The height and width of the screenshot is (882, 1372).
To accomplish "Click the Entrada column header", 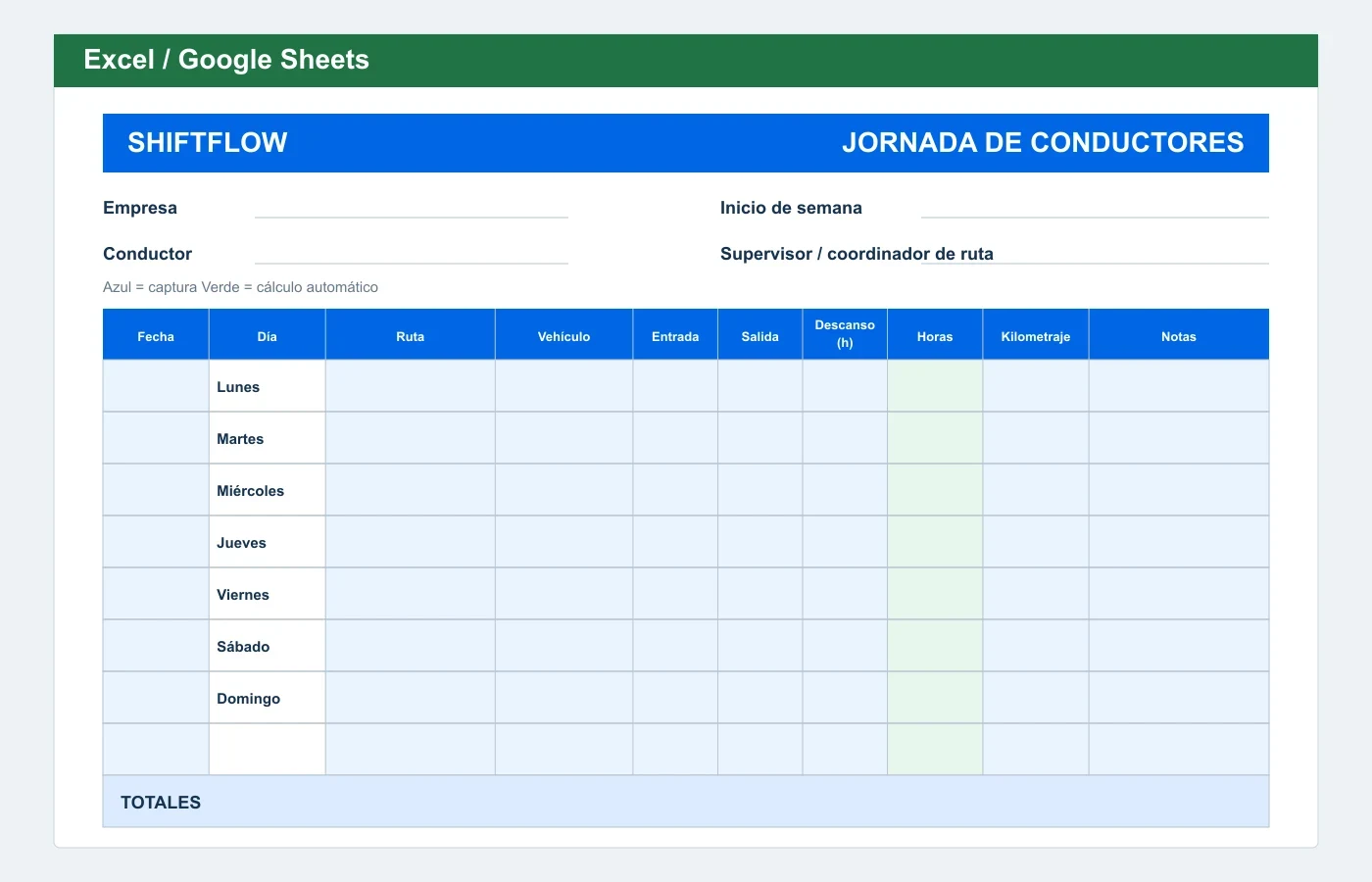I will 675,335.
